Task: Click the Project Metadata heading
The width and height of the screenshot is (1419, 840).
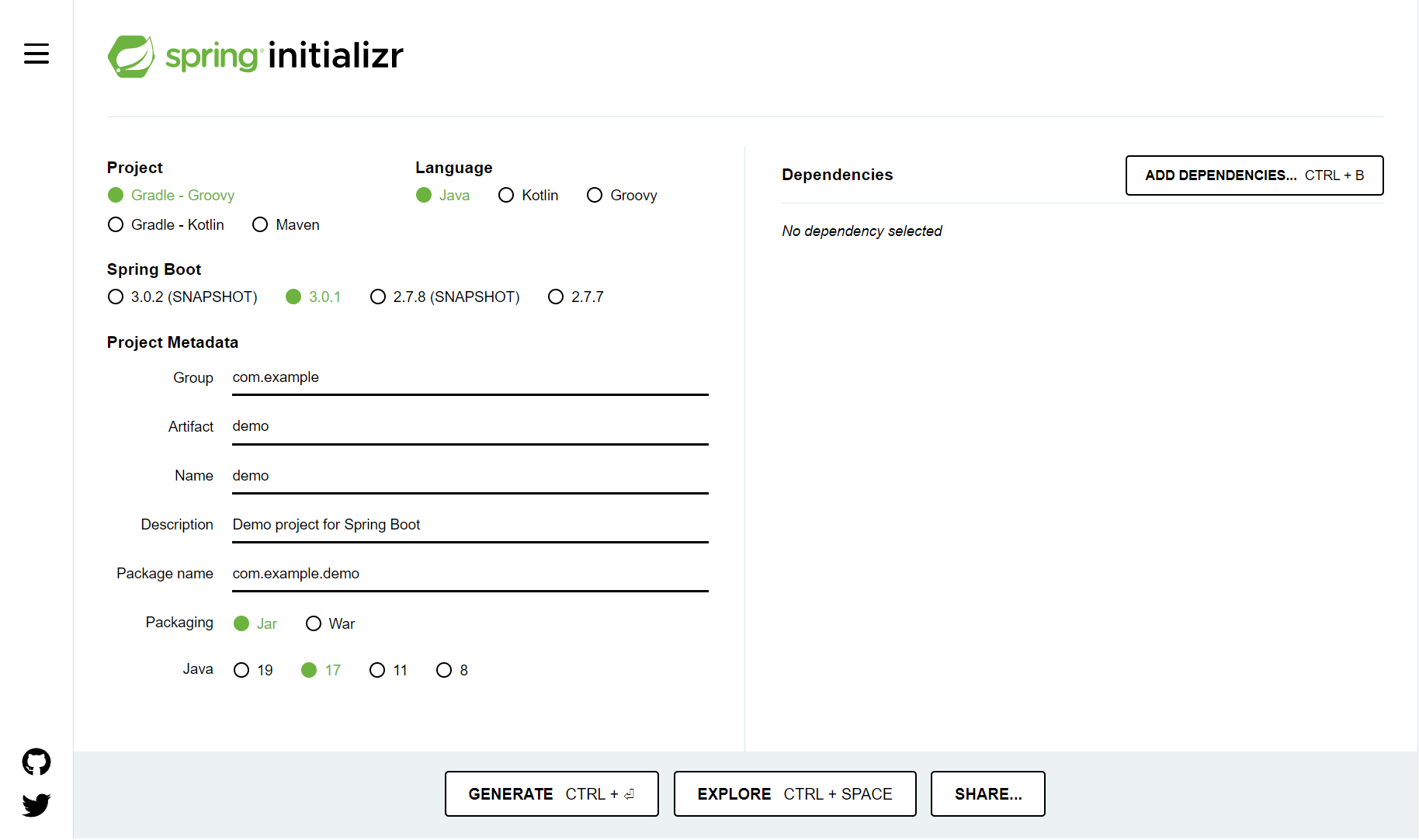Action: (172, 342)
